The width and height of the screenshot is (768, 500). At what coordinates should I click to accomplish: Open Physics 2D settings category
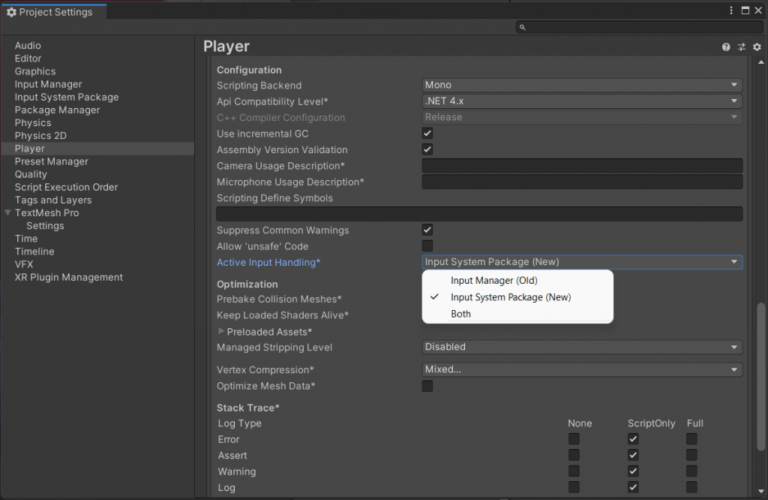coord(41,136)
